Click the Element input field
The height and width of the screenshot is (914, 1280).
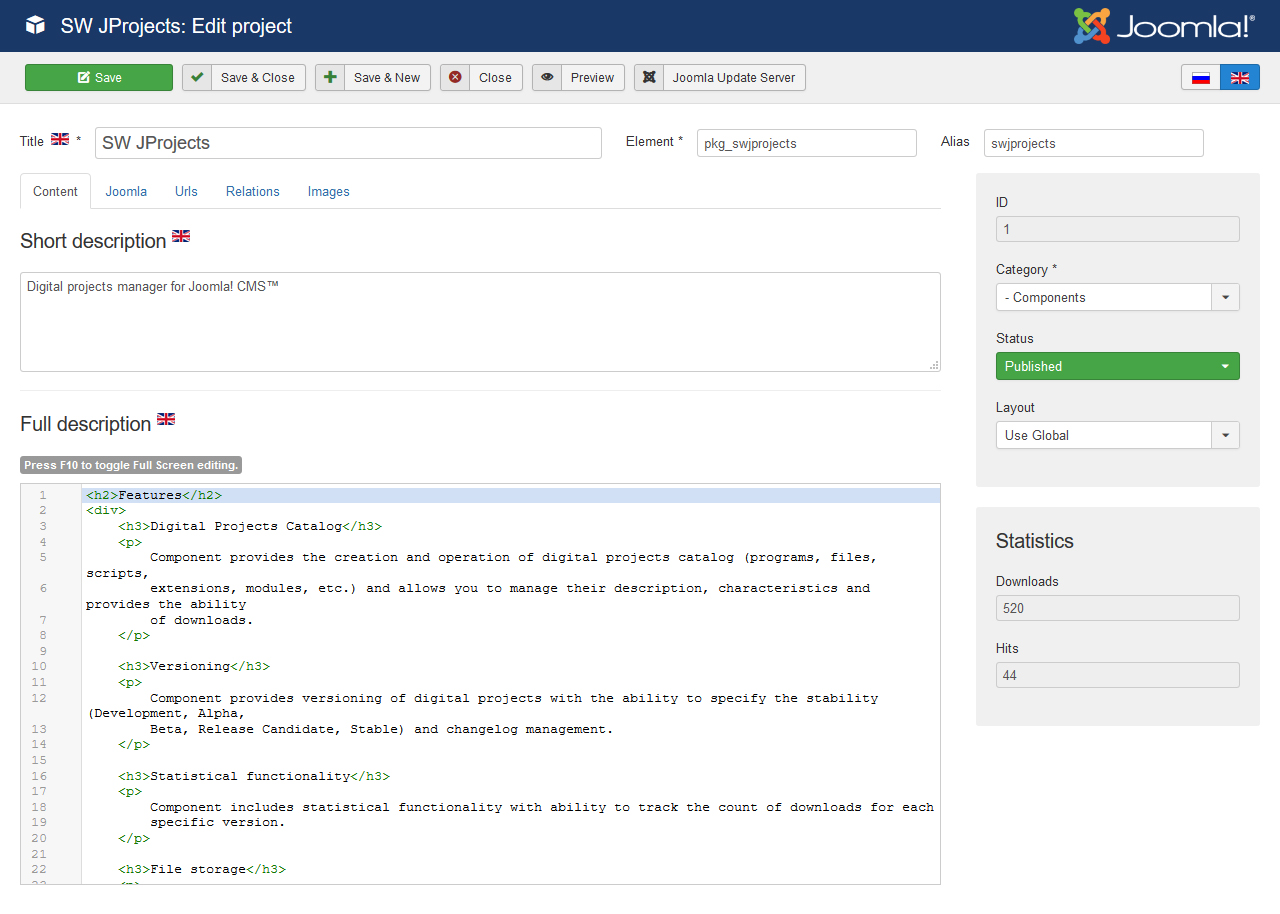[807, 143]
